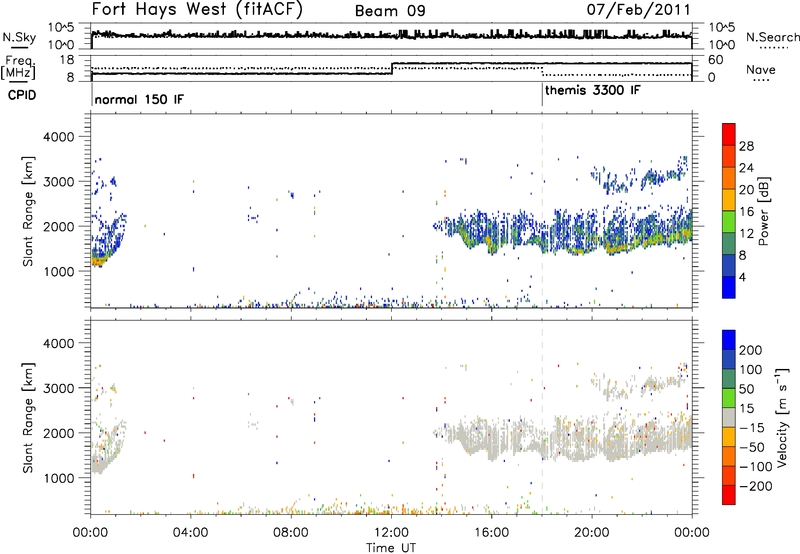Click the dashed 18:00 marker in the velocity panel

[x=542, y=416]
